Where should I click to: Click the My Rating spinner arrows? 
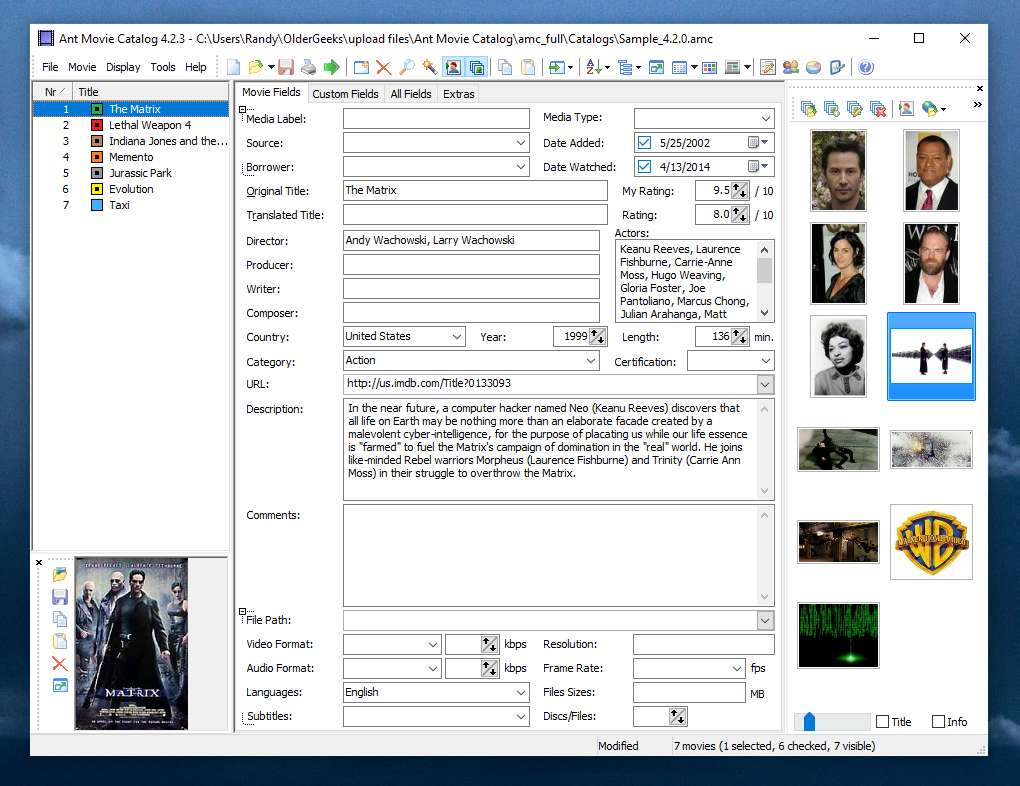coord(740,190)
